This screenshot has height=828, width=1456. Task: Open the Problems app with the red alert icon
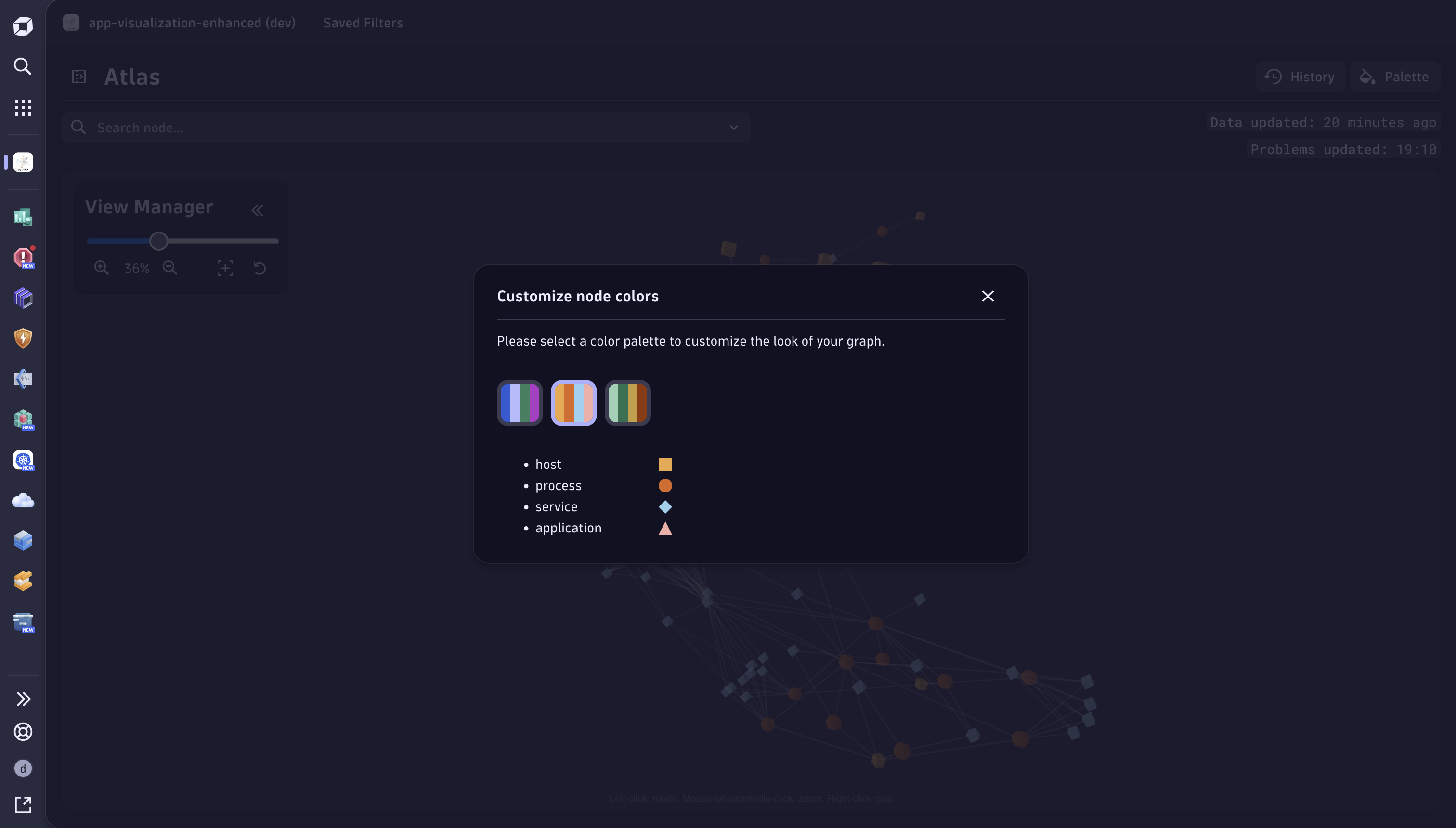coord(23,258)
